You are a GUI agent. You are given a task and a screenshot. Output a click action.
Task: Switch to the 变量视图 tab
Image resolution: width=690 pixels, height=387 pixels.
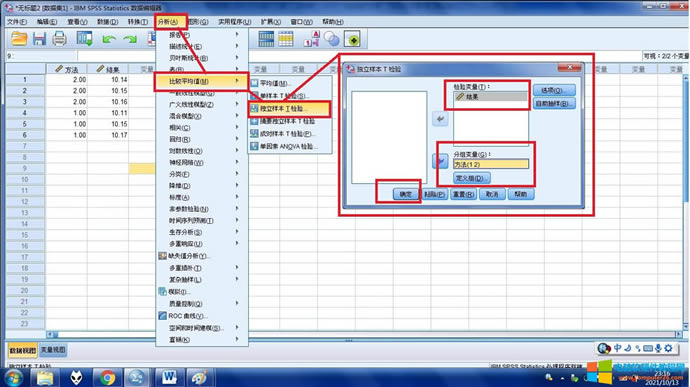point(53,350)
